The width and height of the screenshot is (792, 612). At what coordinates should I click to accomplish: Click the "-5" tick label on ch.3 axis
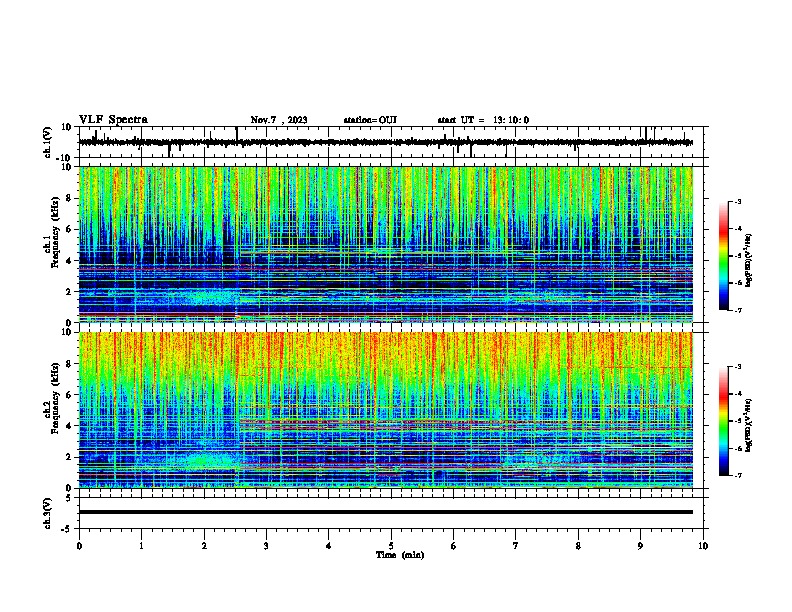67,529
